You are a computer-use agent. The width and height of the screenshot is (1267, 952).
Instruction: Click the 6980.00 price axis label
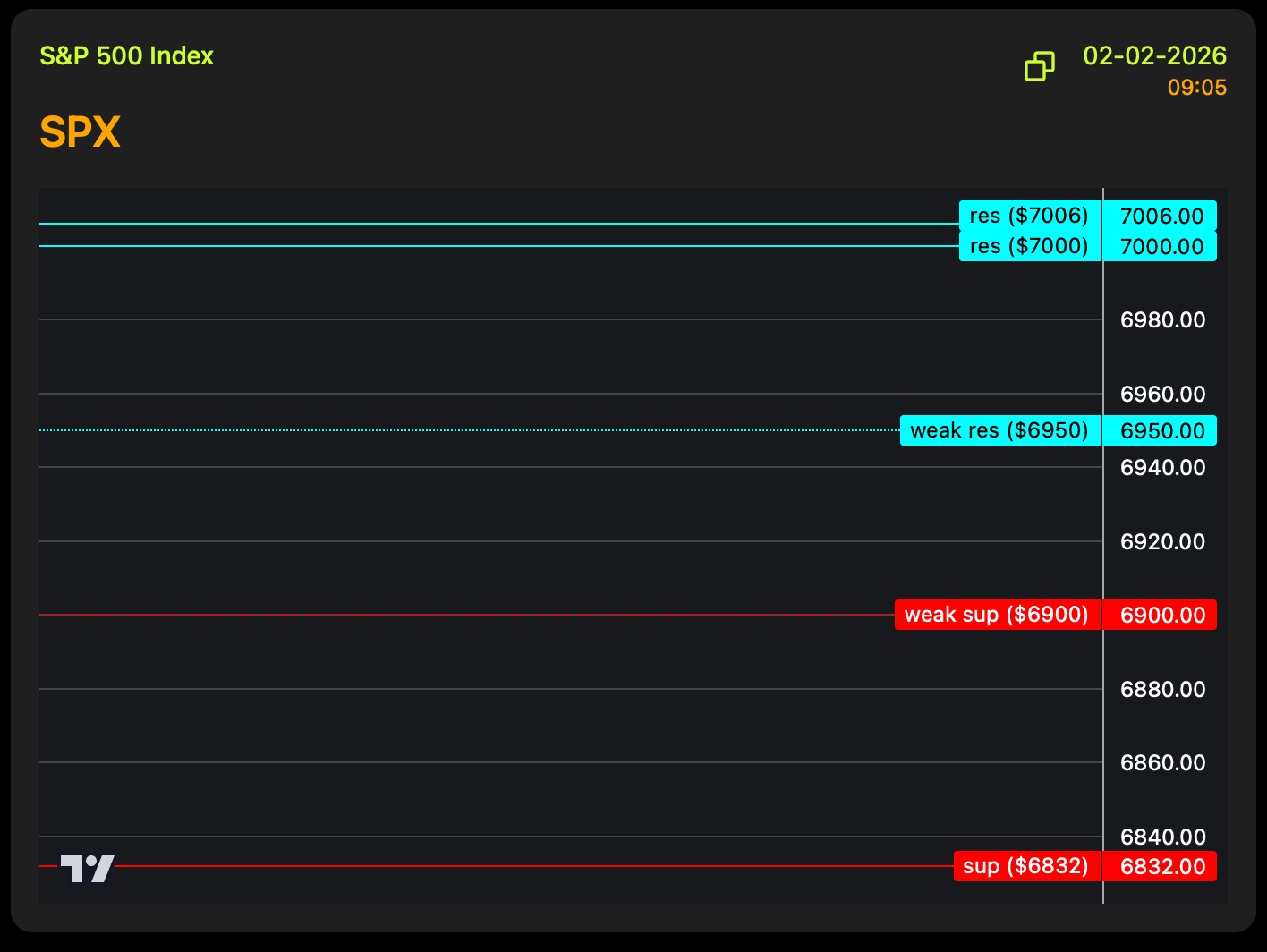pos(1162,319)
